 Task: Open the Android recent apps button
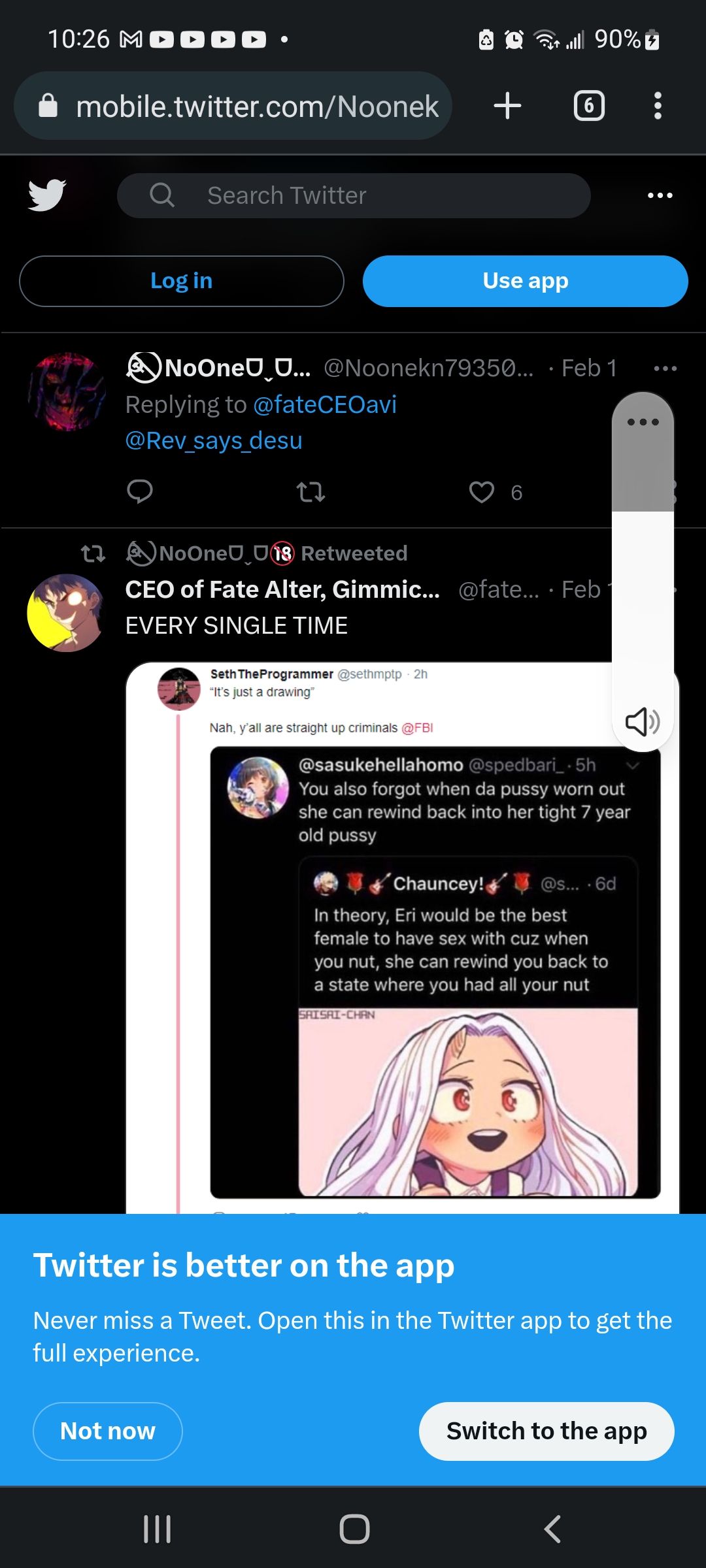coord(158,1529)
